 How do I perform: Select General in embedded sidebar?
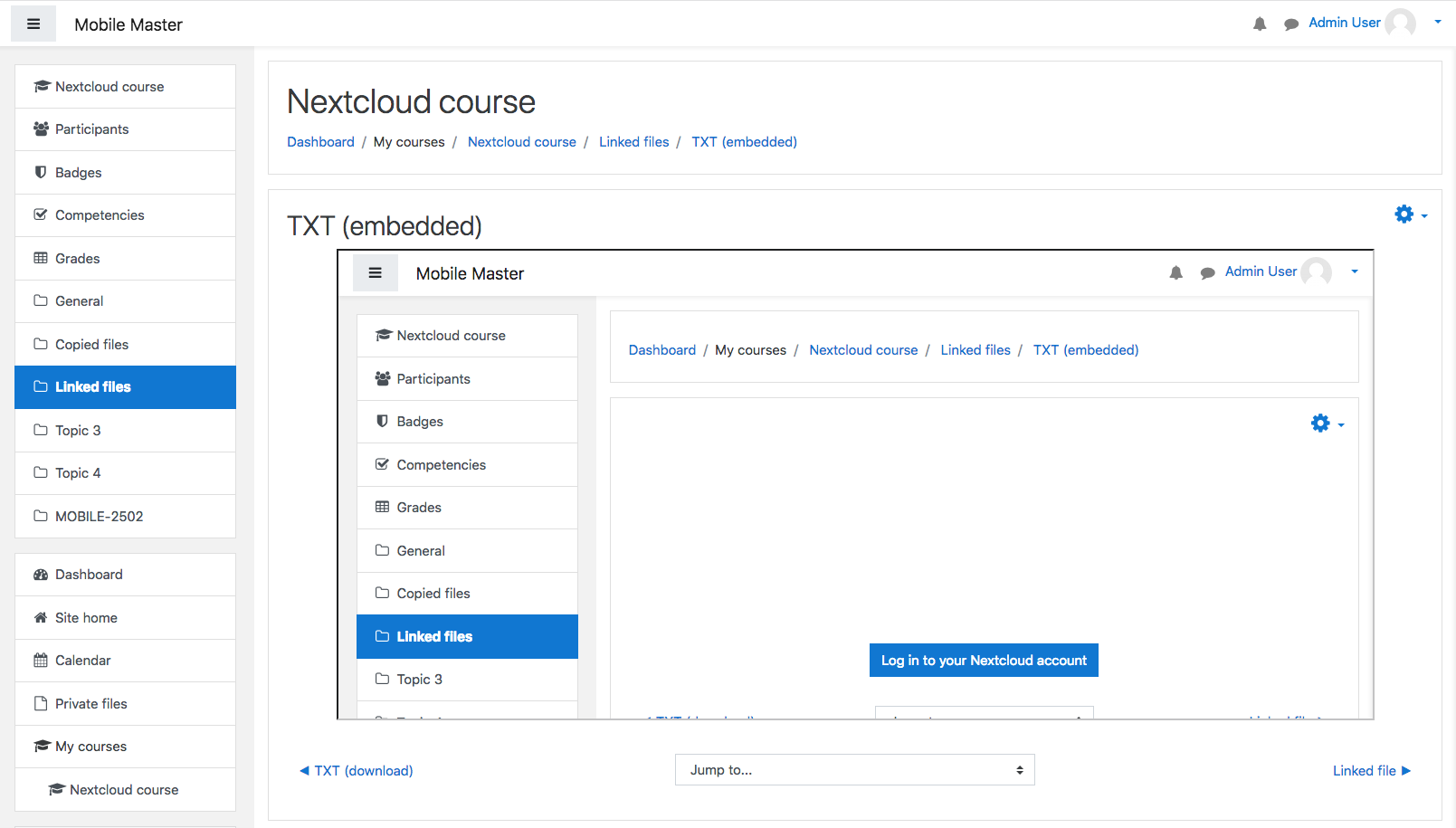[x=467, y=551]
